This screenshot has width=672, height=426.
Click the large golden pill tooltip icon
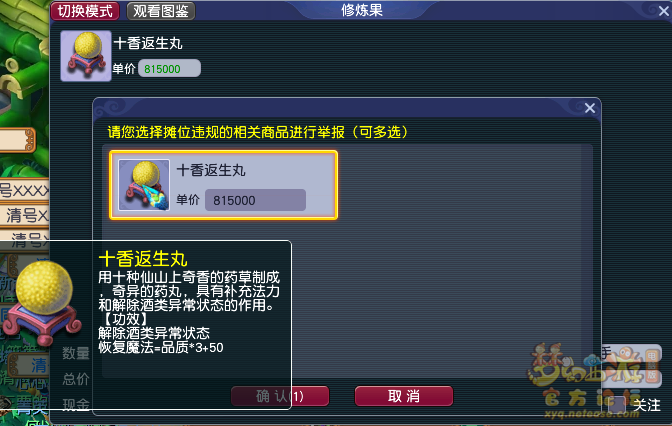[x=43, y=302]
